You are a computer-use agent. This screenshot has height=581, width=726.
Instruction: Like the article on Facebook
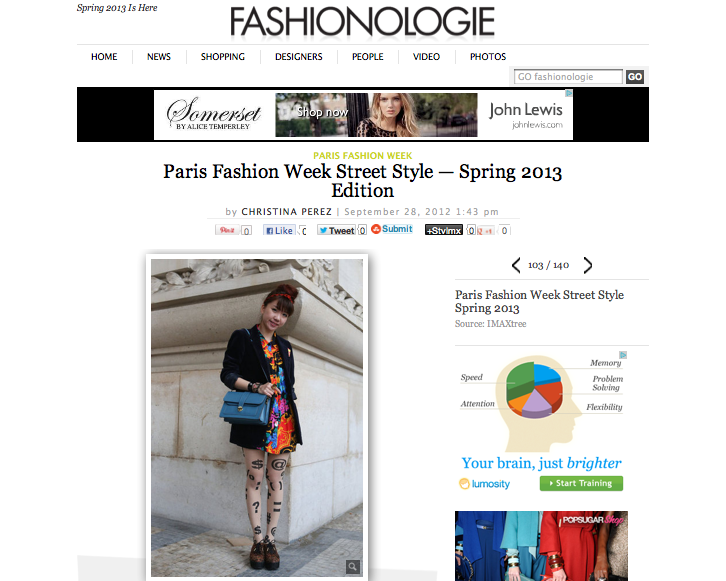pyautogui.click(x=279, y=230)
